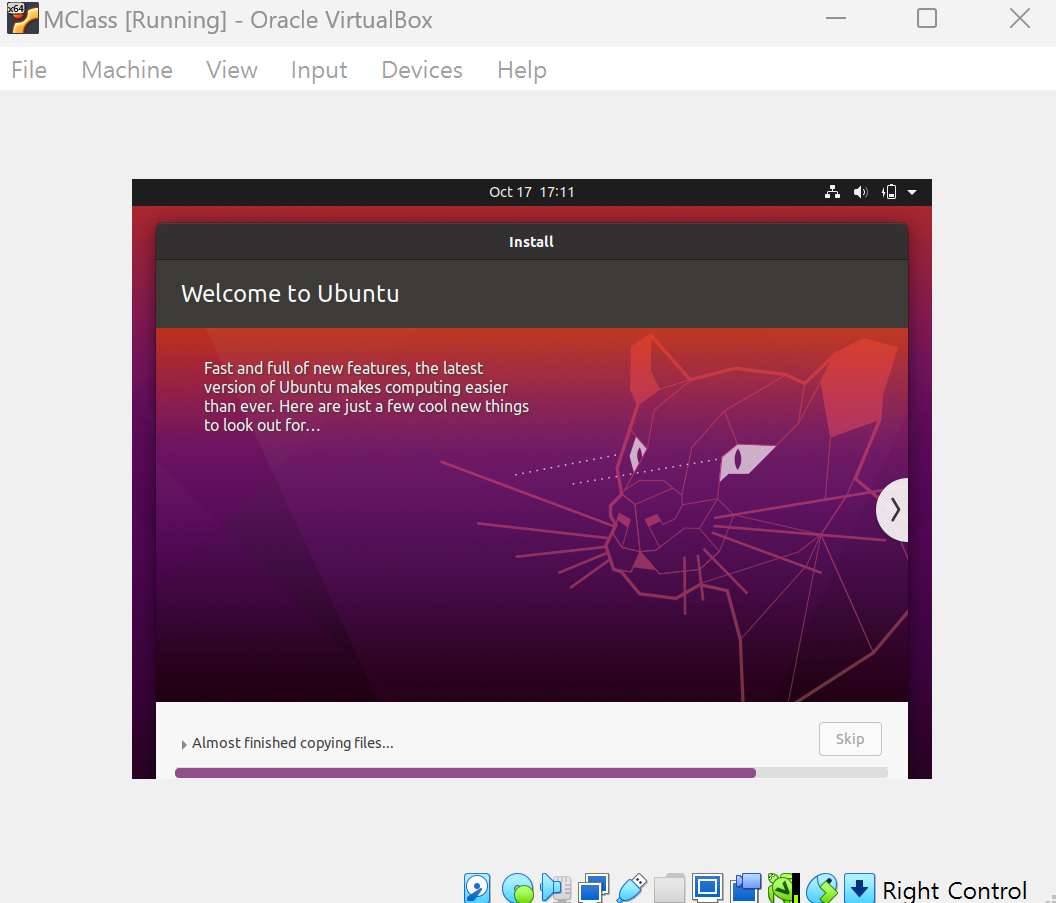Click the Welcome to Ubuntu heading
This screenshot has height=903, width=1056.
(x=290, y=294)
